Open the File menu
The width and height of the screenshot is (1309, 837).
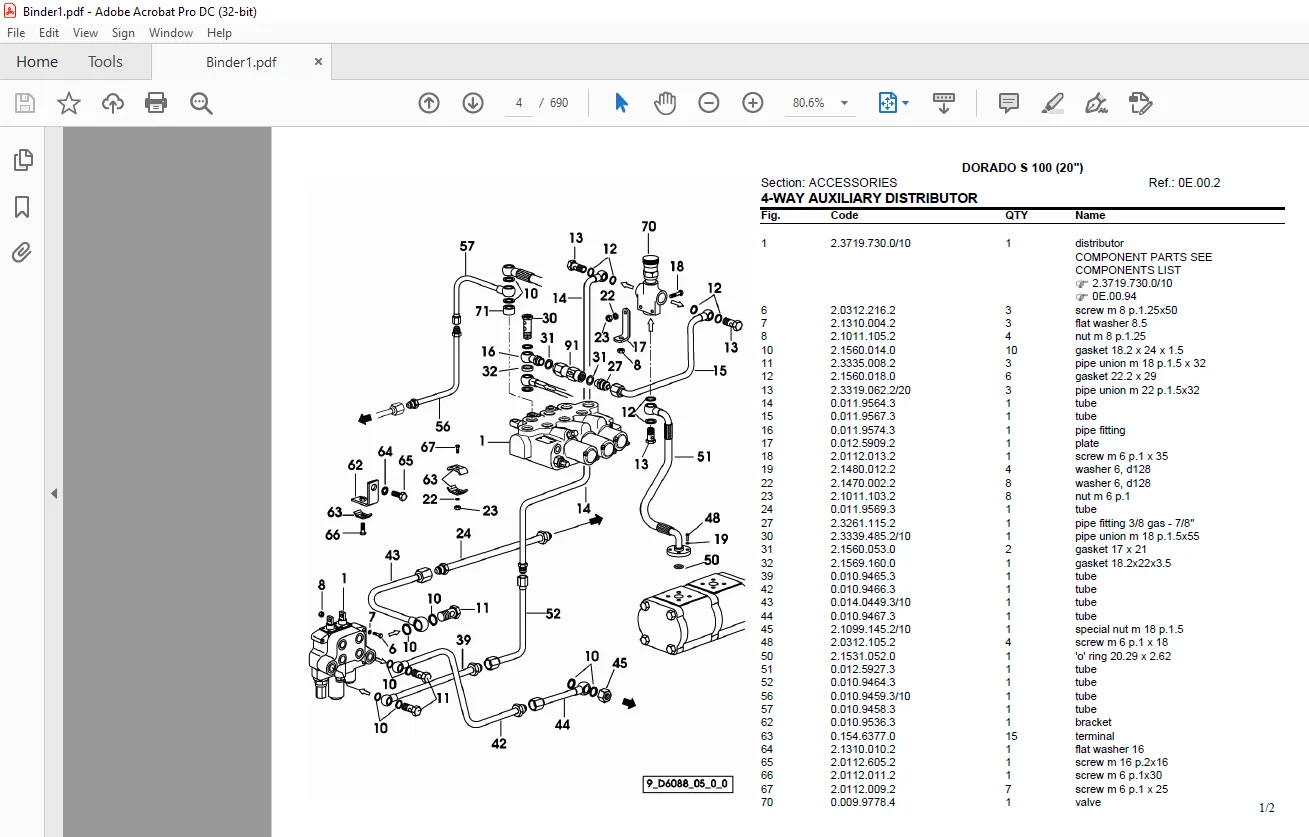(x=16, y=33)
